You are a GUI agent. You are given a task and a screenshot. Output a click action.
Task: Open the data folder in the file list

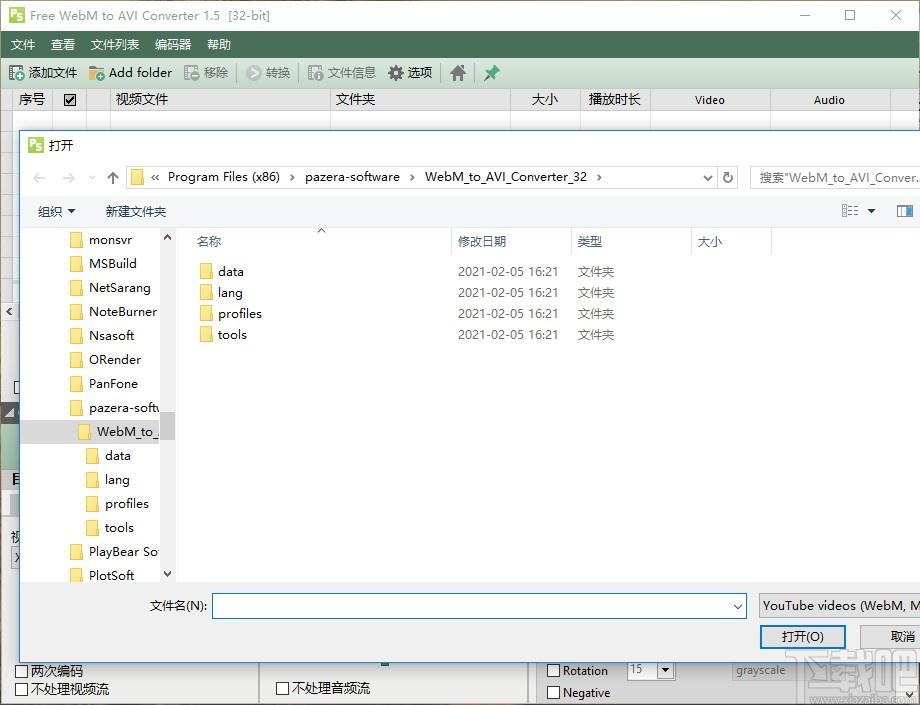pyautogui.click(x=231, y=272)
